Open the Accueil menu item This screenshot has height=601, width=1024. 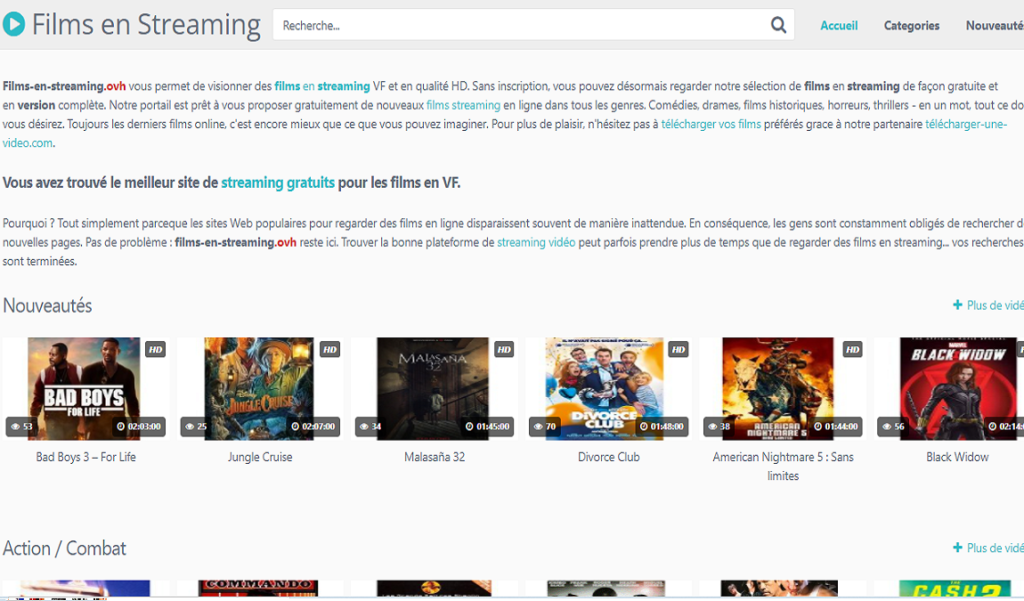(839, 25)
